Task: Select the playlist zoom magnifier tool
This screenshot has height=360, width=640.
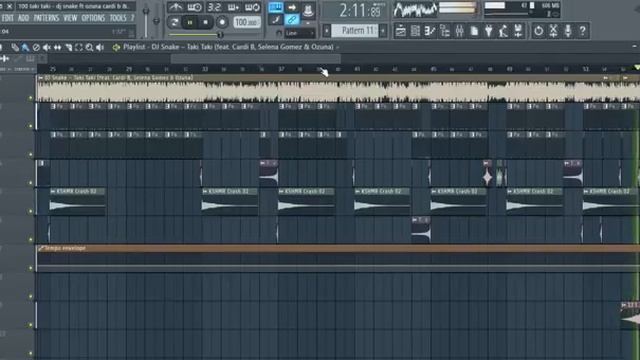Action: pyautogui.click(x=89, y=48)
